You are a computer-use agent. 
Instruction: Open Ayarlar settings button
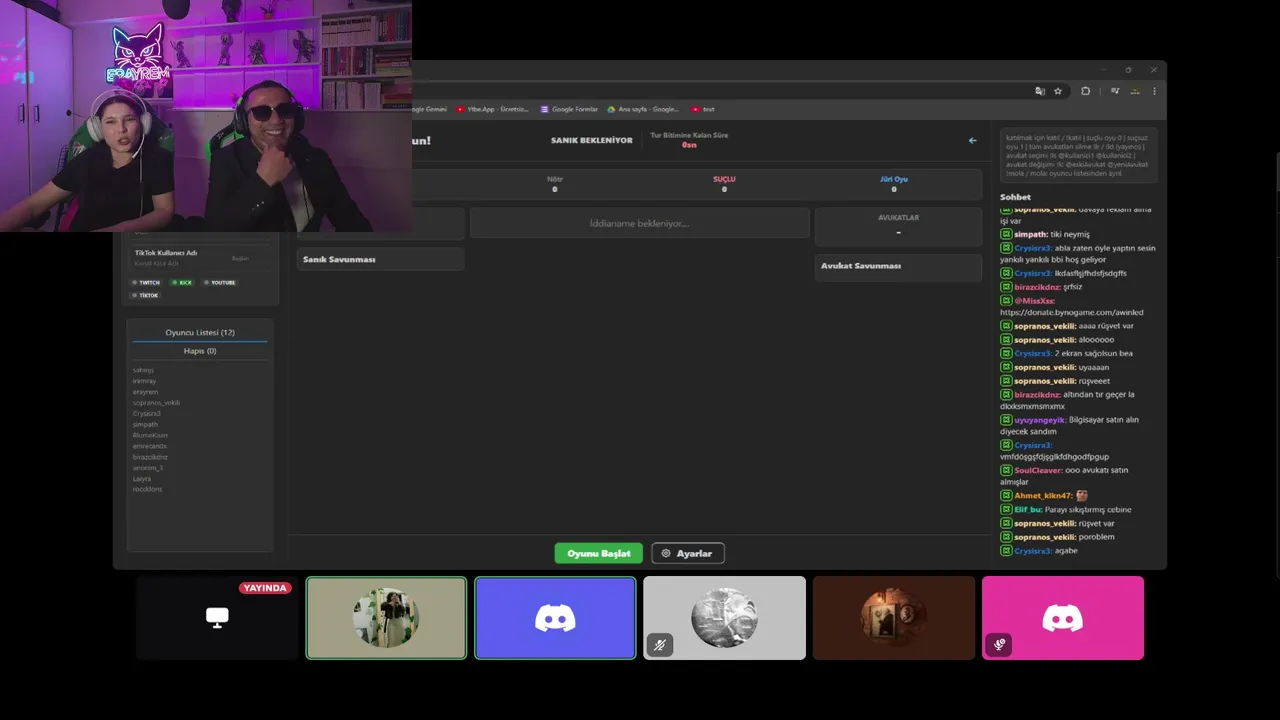[x=687, y=553]
